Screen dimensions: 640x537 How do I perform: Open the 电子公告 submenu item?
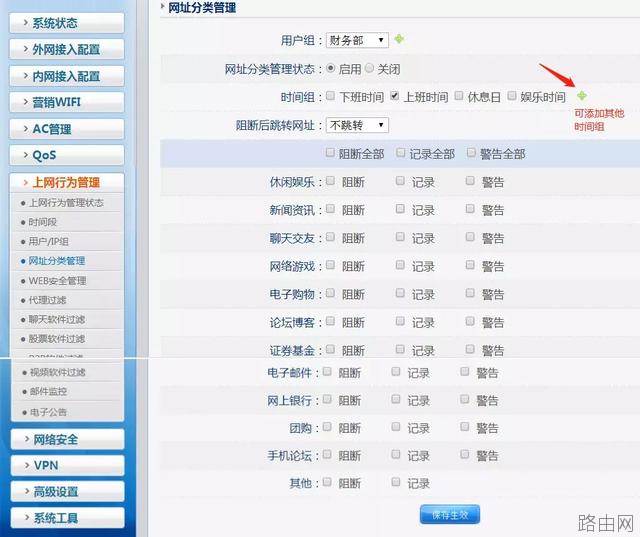coord(48,412)
